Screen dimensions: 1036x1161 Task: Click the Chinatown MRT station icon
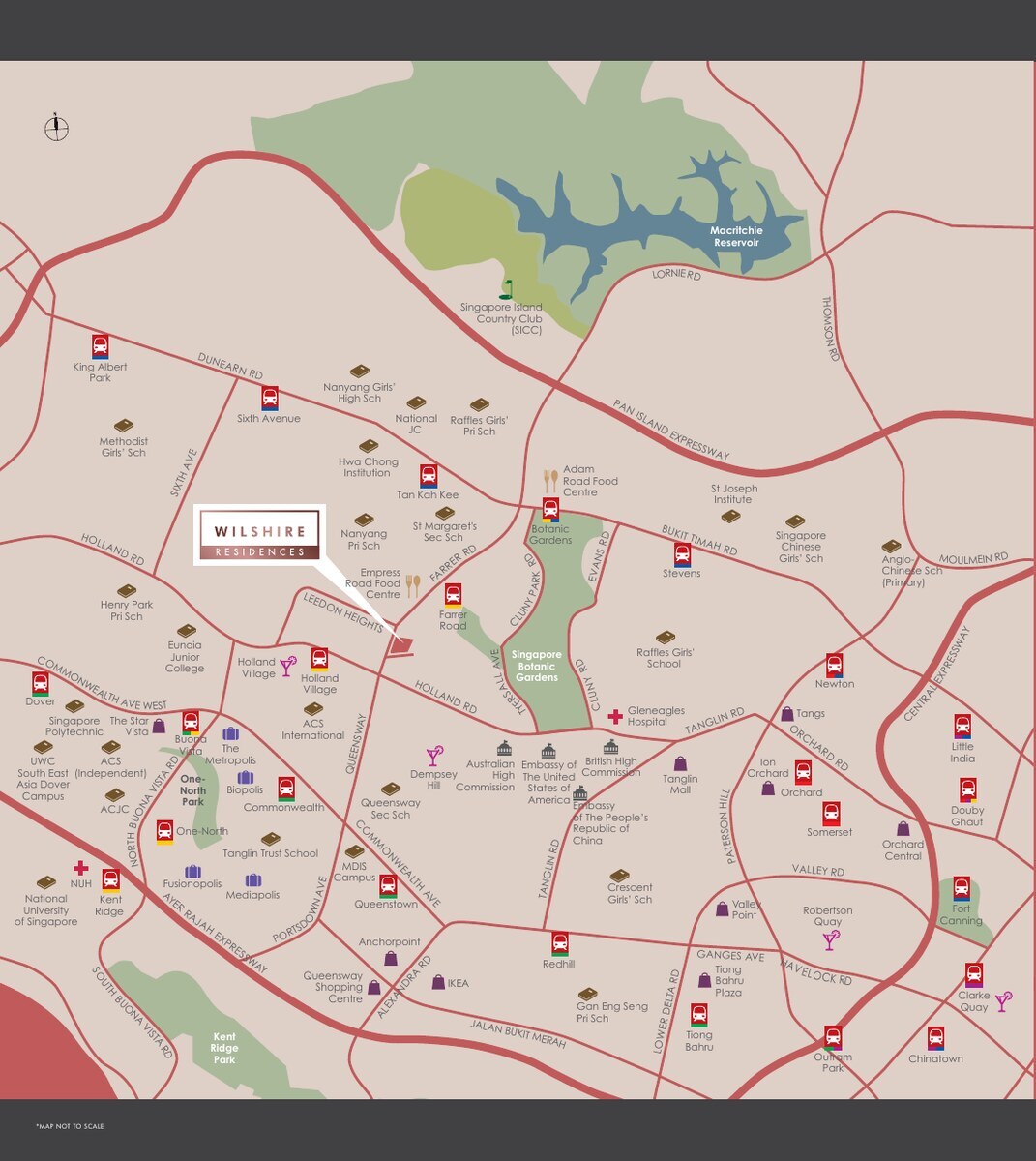[x=935, y=1039]
